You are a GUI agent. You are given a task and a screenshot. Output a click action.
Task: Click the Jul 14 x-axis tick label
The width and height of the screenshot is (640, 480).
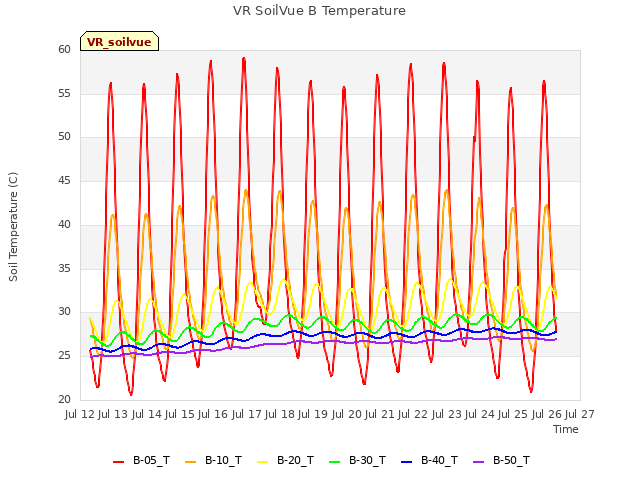pyautogui.click(x=147, y=414)
